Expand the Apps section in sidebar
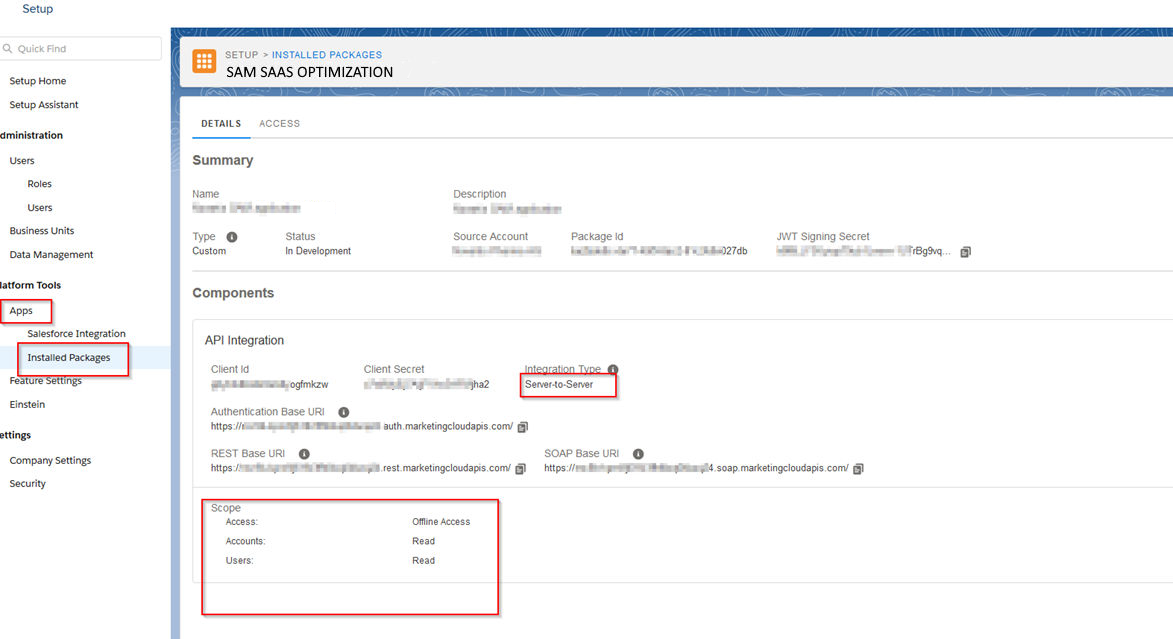This screenshot has width=1173, height=639. (21, 311)
